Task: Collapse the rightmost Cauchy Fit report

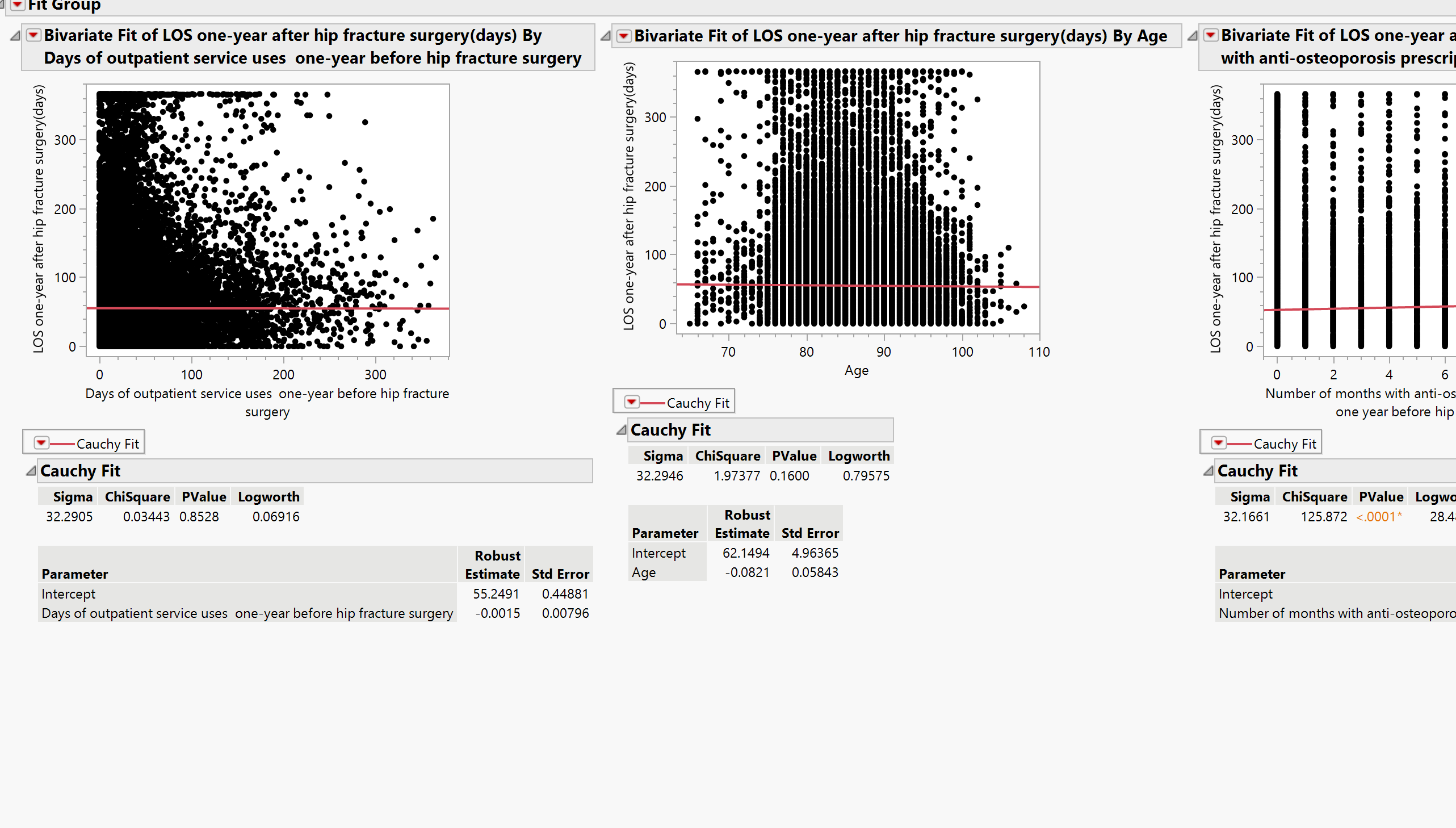Action: click(1208, 470)
